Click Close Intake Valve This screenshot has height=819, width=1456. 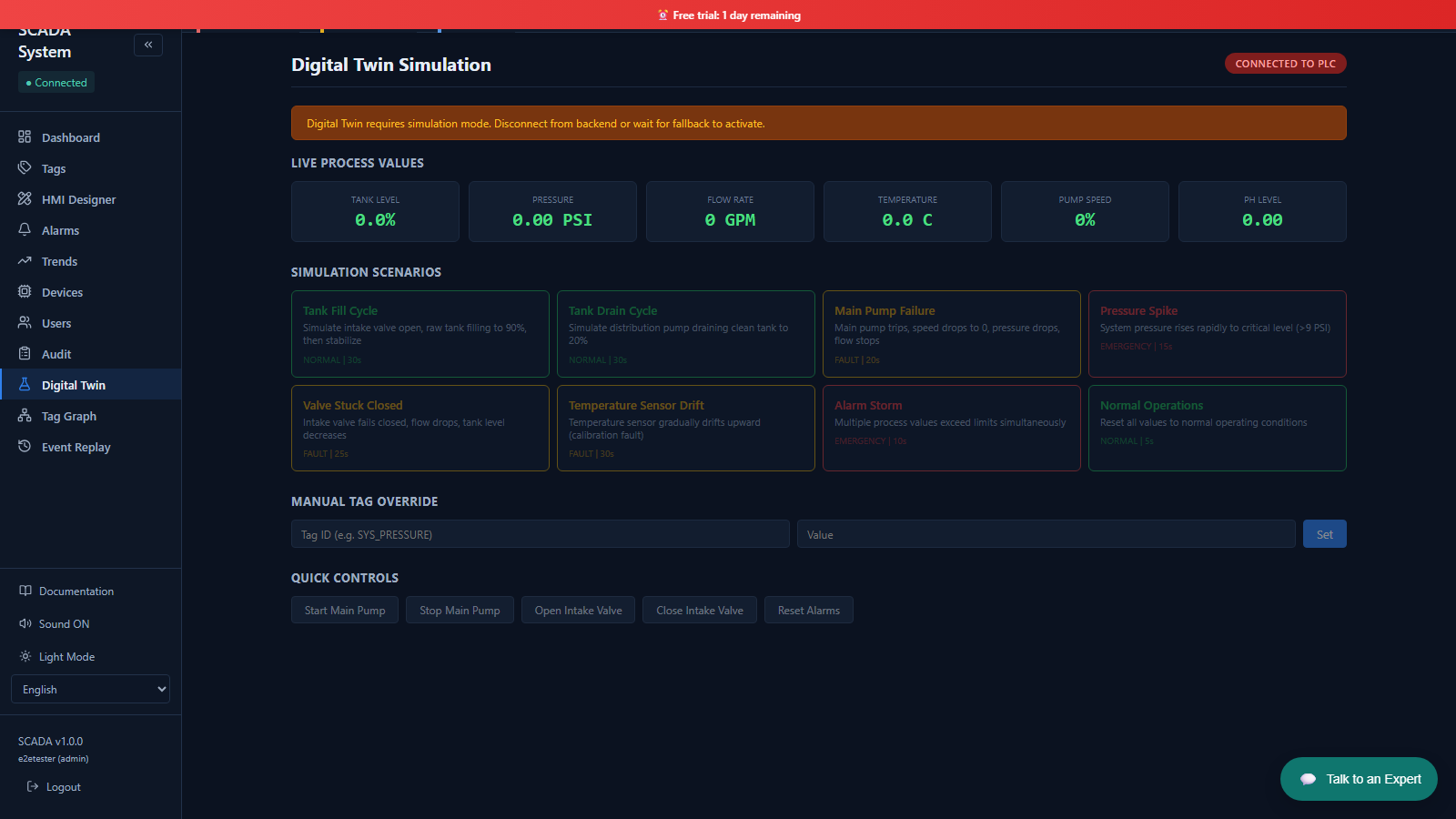tap(700, 610)
